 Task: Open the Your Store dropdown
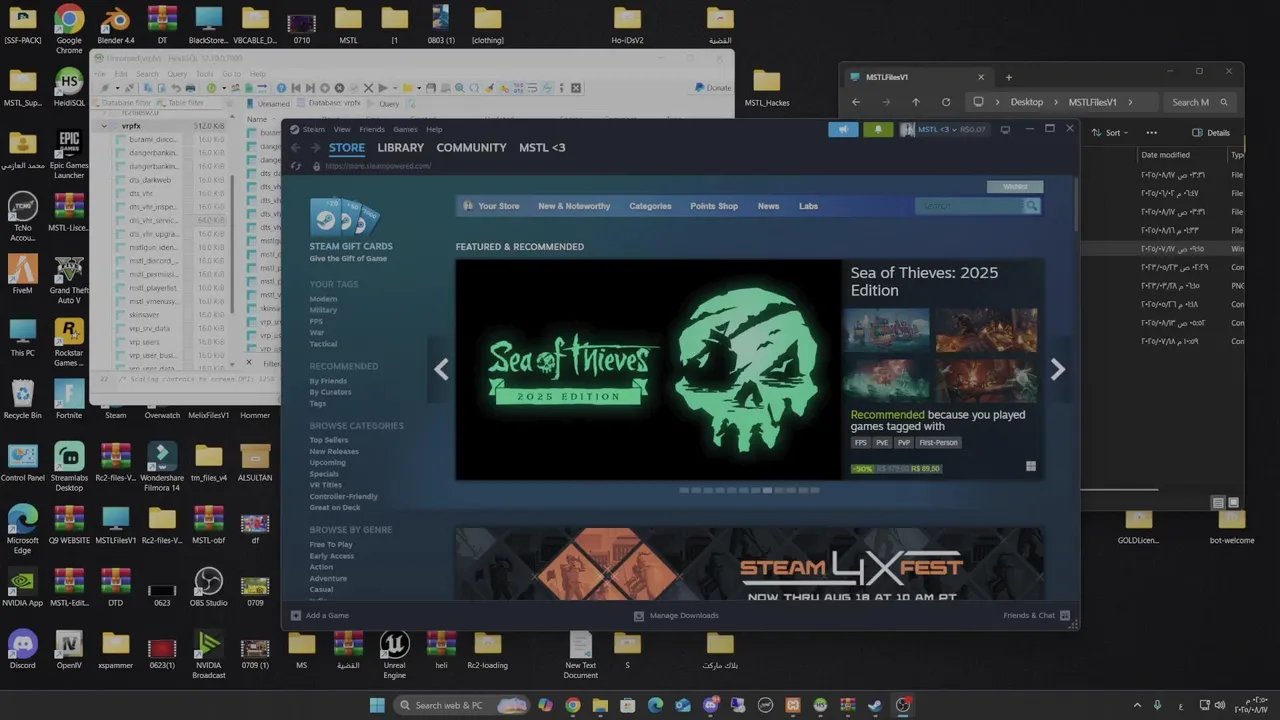[498, 206]
